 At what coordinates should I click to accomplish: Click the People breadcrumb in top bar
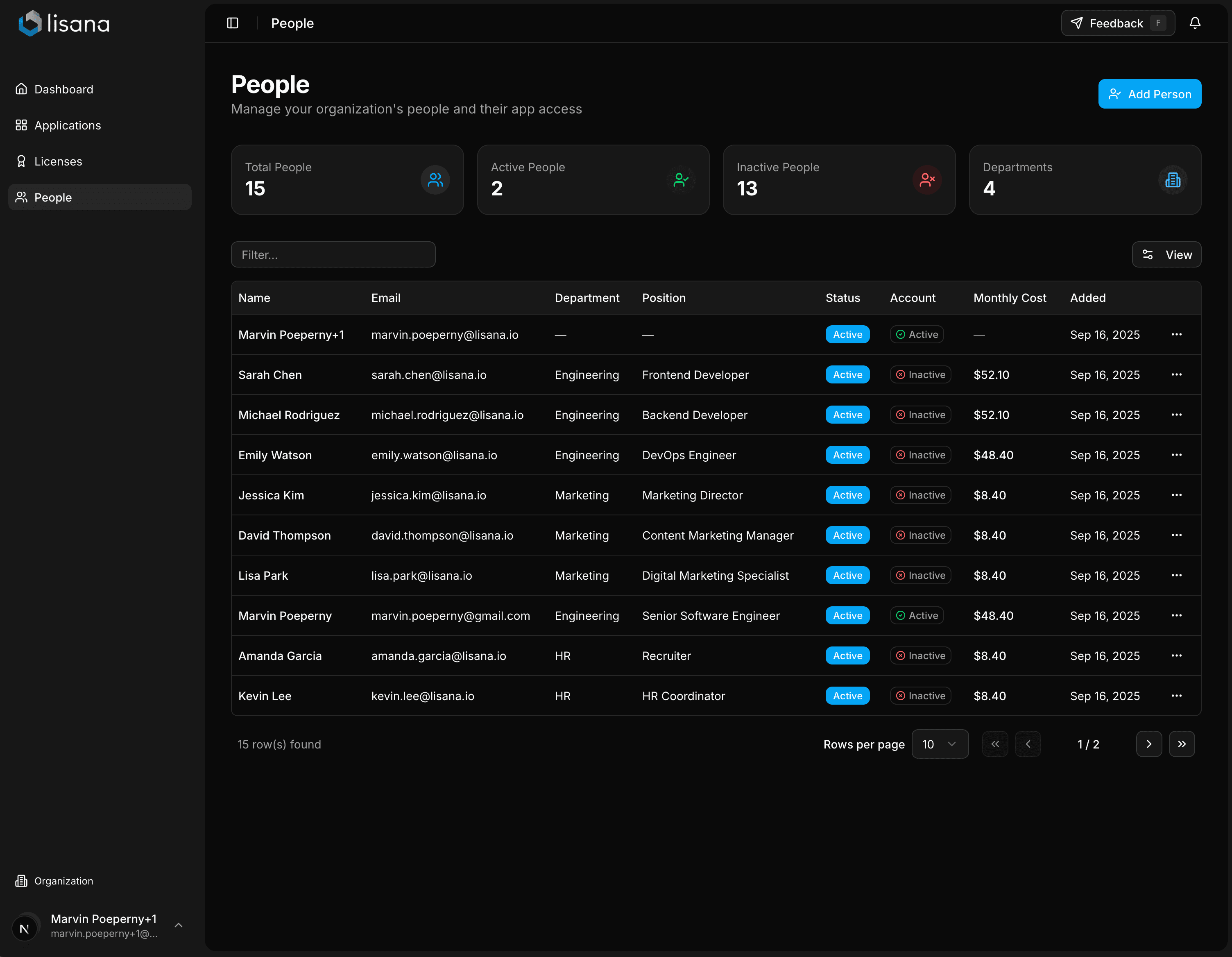pyautogui.click(x=292, y=23)
